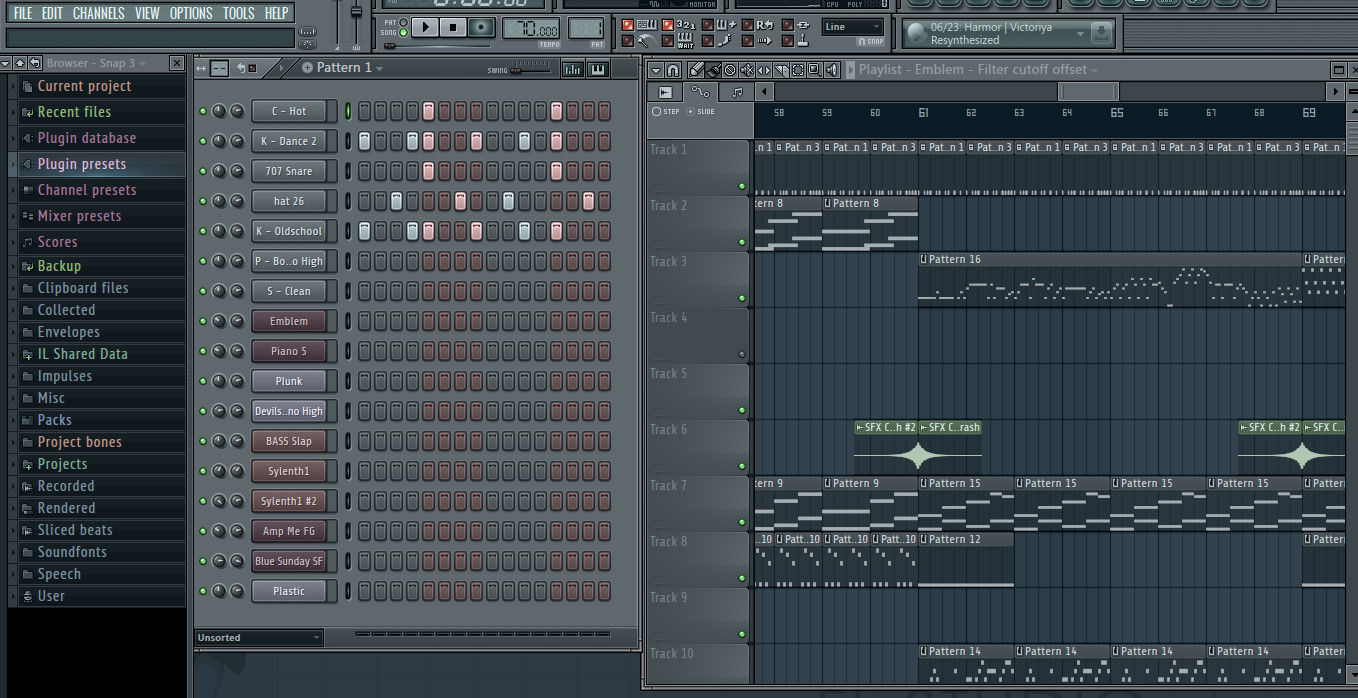Switch to the automation clip focus tab

pos(700,92)
